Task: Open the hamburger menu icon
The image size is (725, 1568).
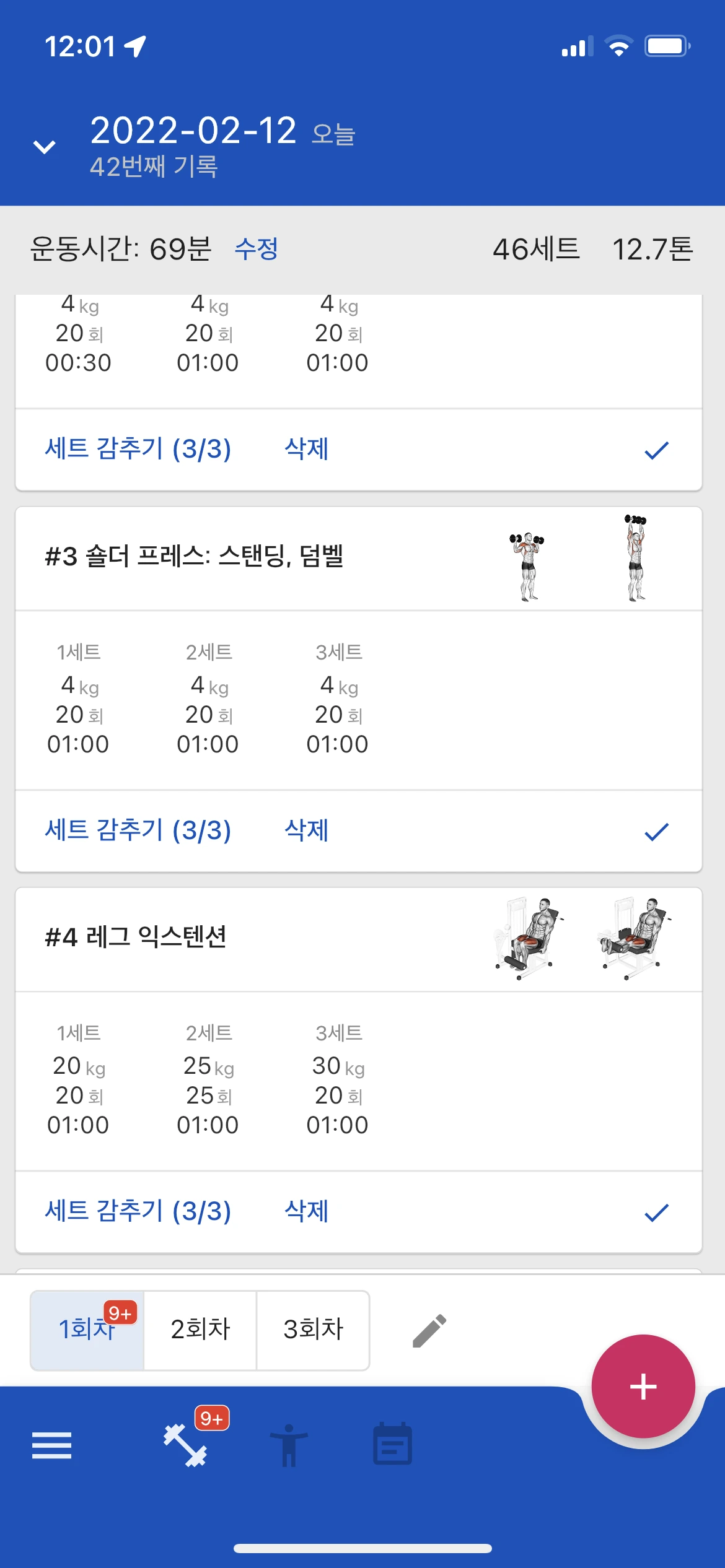Action: (x=51, y=1445)
